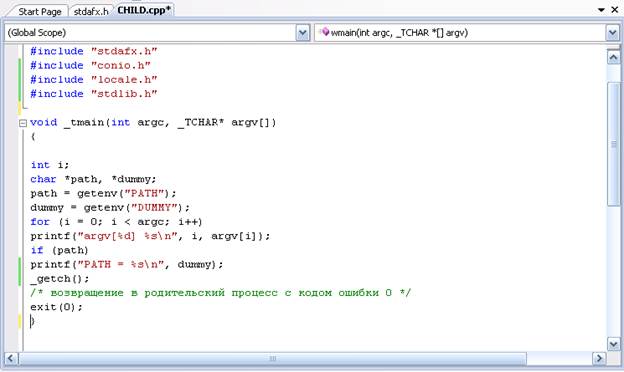The width and height of the screenshot is (624, 372).
Task: Click the printf("argv[%d] %s\n") line
Action: point(150,236)
